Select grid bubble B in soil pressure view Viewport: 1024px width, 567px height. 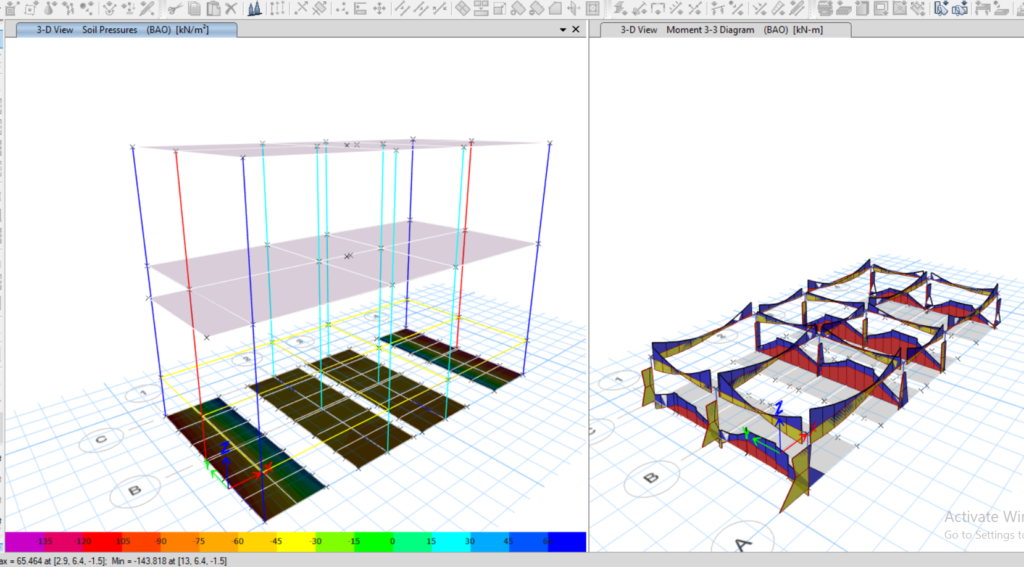coord(133,491)
